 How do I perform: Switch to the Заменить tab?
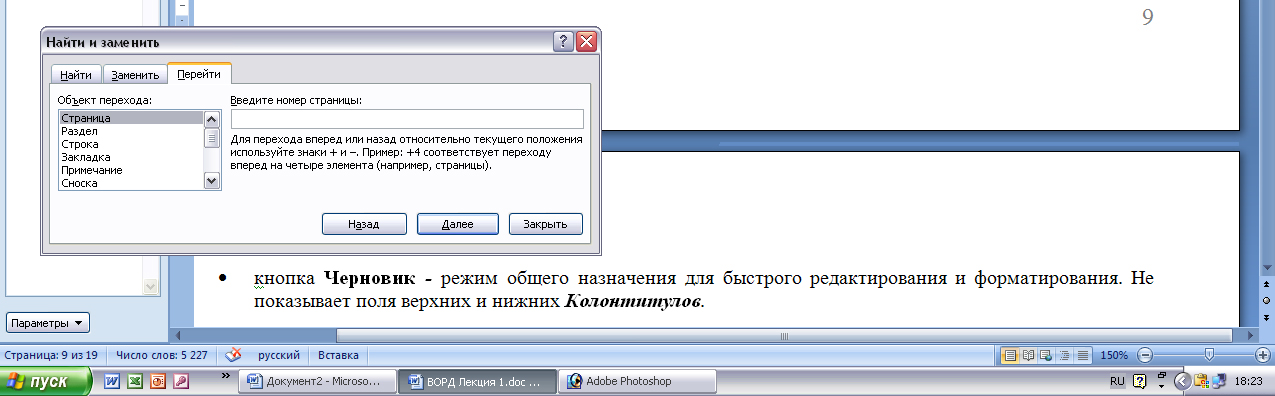tap(135, 75)
